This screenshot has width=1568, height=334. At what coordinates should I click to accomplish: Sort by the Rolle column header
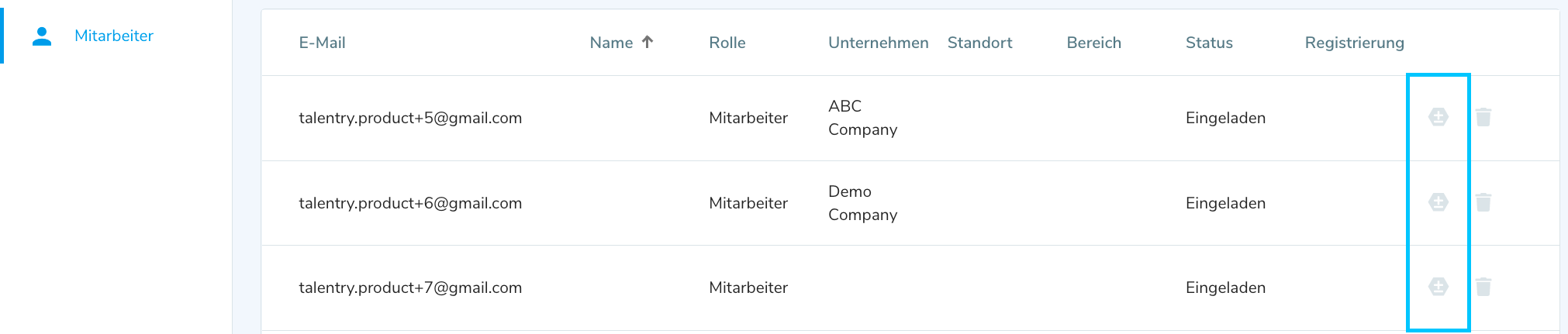727,43
